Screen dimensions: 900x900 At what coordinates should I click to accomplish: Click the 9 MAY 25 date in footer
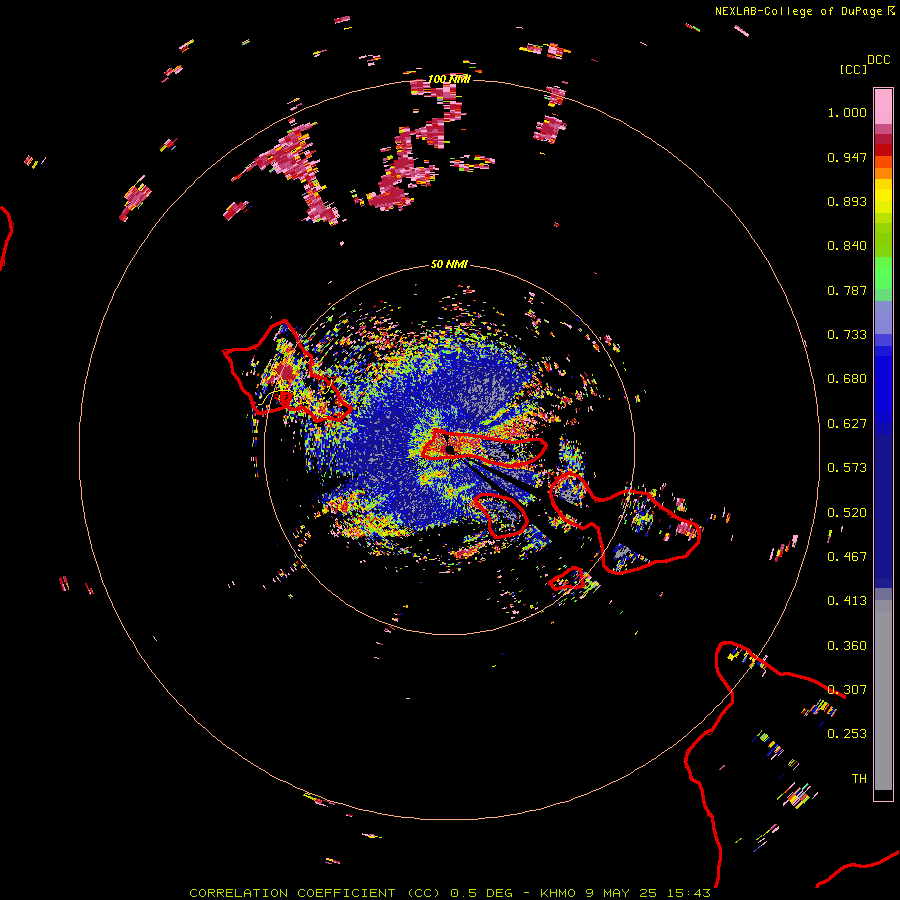click(623, 893)
